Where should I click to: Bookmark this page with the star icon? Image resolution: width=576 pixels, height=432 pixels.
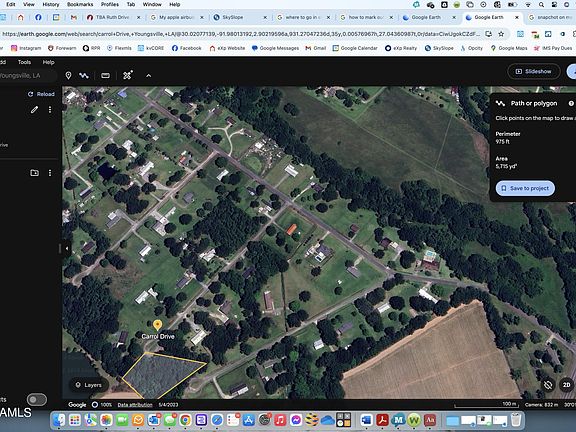click(501, 34)
